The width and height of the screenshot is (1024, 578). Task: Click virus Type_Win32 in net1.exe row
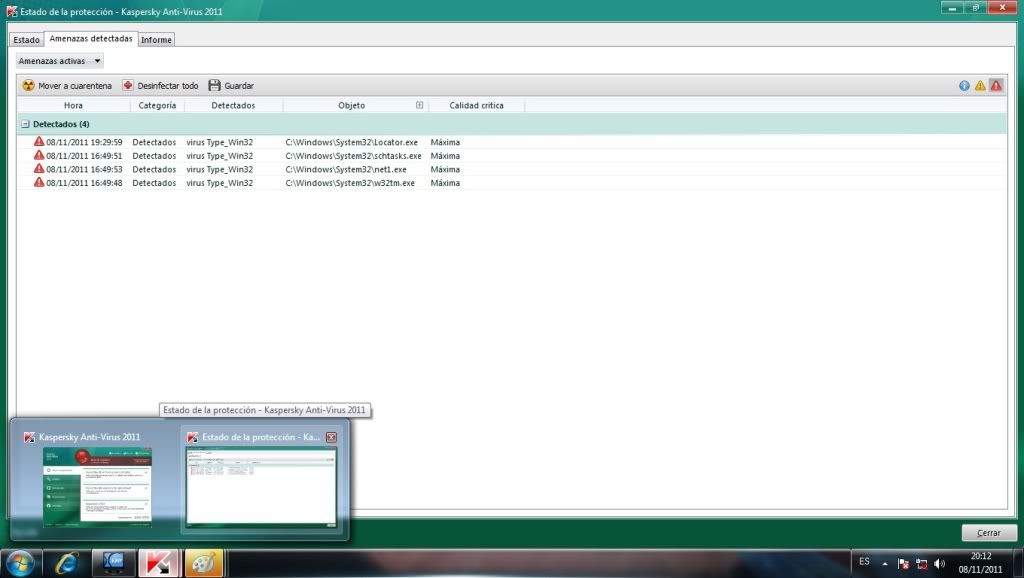pyautogui.click(x=219, y=169)
